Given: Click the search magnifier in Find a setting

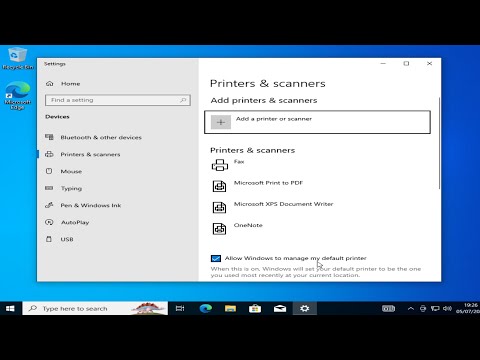Looking at the screenshot, I should tap(183, 100).
